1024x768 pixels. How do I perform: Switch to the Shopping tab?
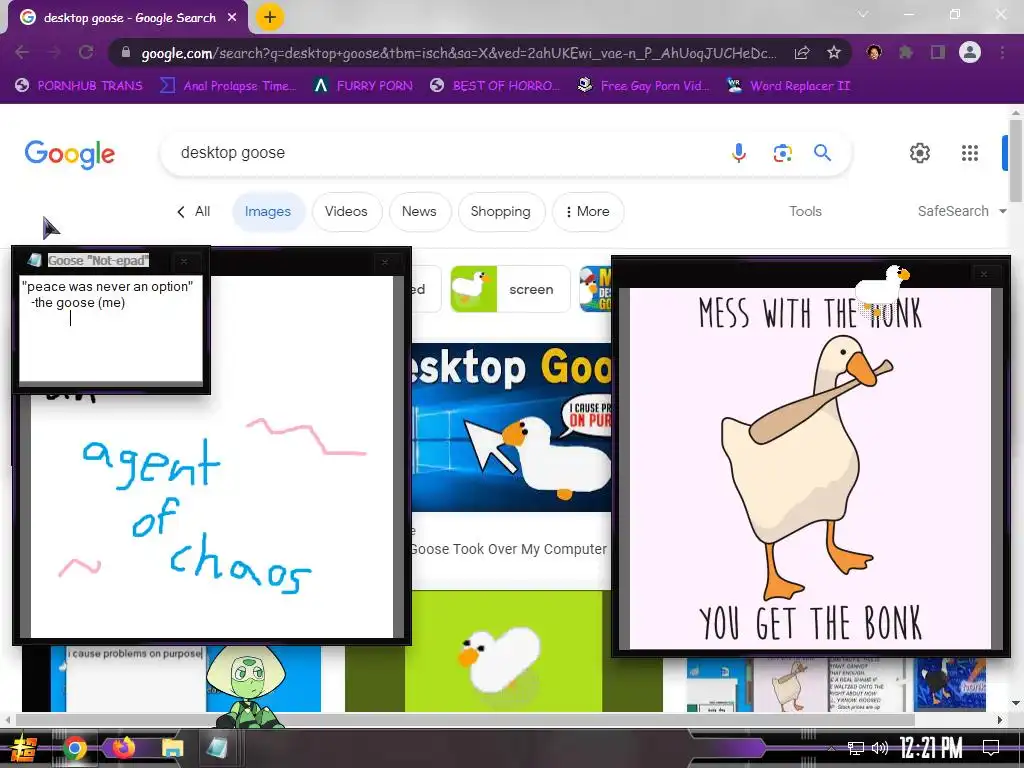500,212
